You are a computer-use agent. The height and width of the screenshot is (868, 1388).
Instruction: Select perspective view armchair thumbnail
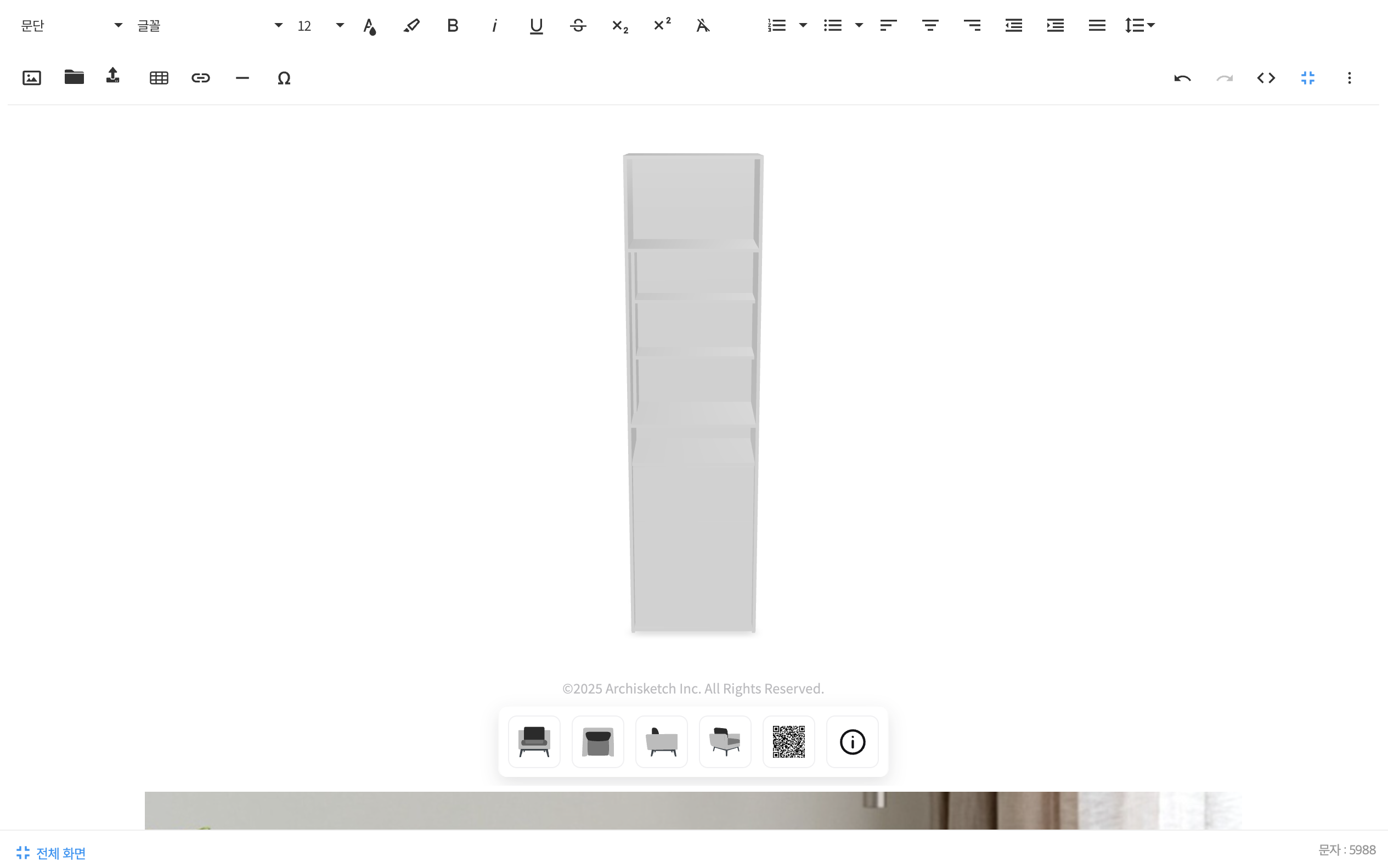pos(725,742)
